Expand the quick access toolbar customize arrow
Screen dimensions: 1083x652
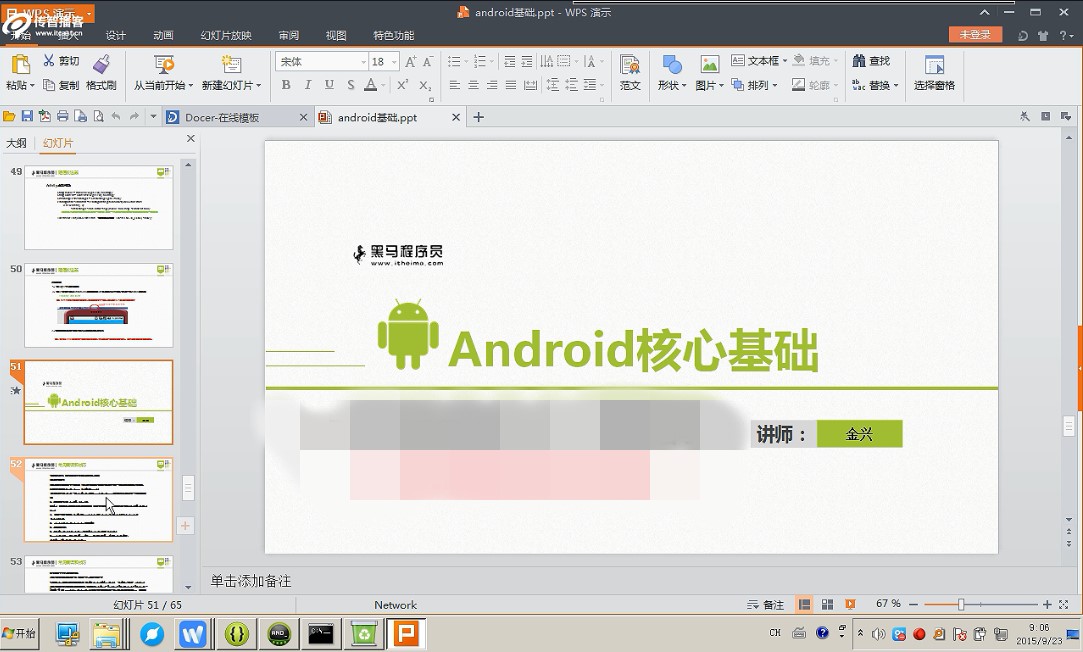click(153, 117)
